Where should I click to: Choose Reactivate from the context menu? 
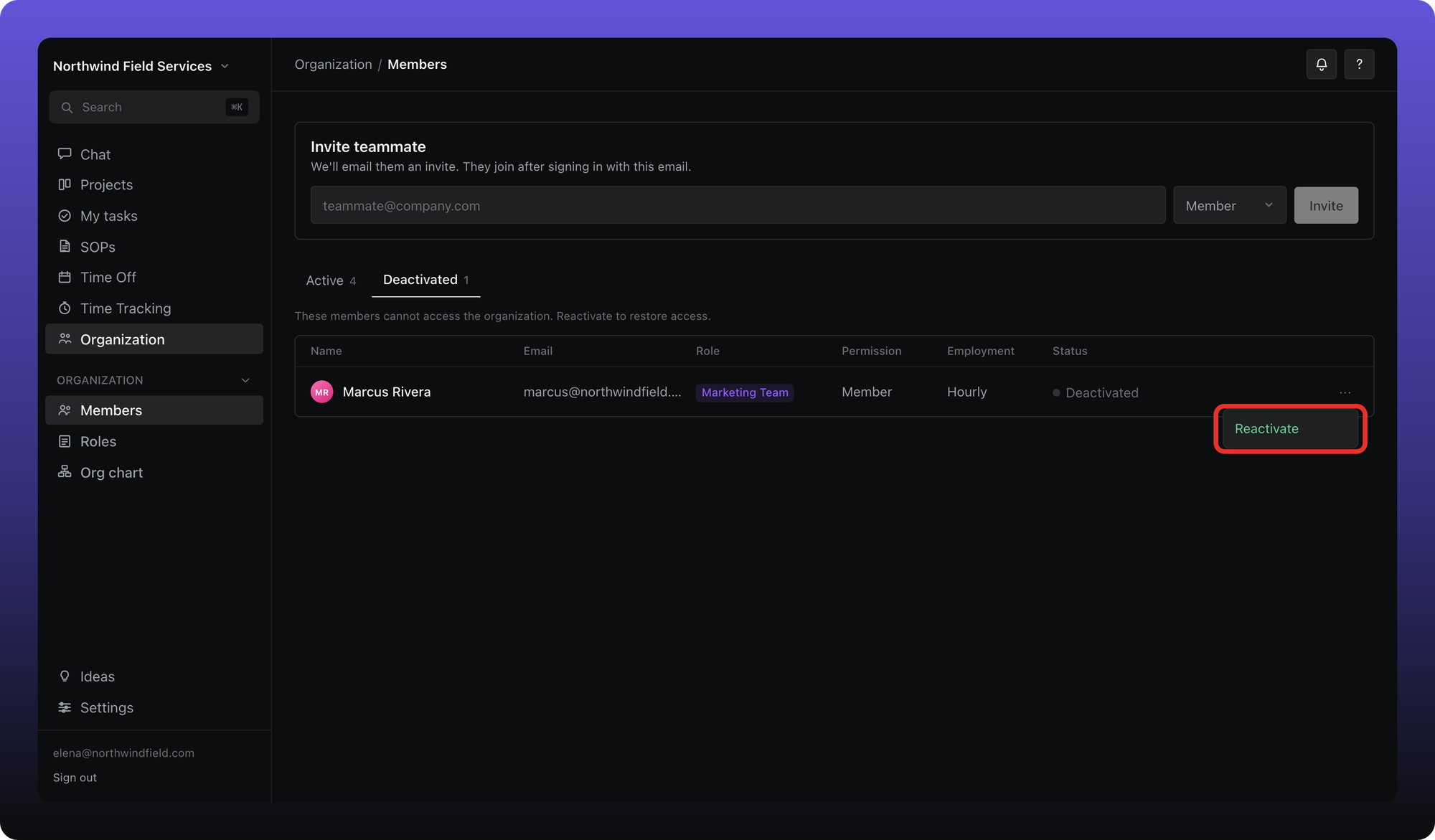tap(1290, 429)
